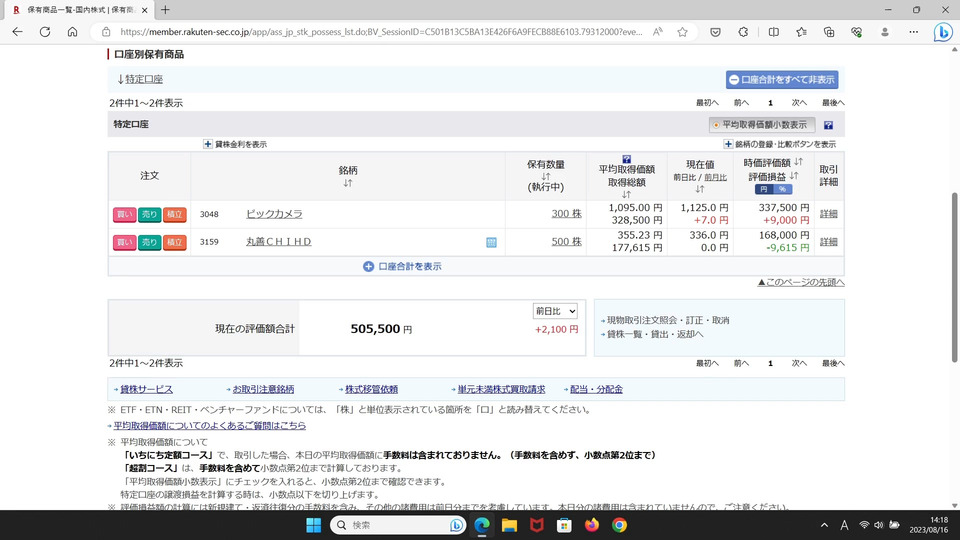Open Microsoft Store from taskbar
The width and height of the screenshot is (960, 540).
point(564,525)
